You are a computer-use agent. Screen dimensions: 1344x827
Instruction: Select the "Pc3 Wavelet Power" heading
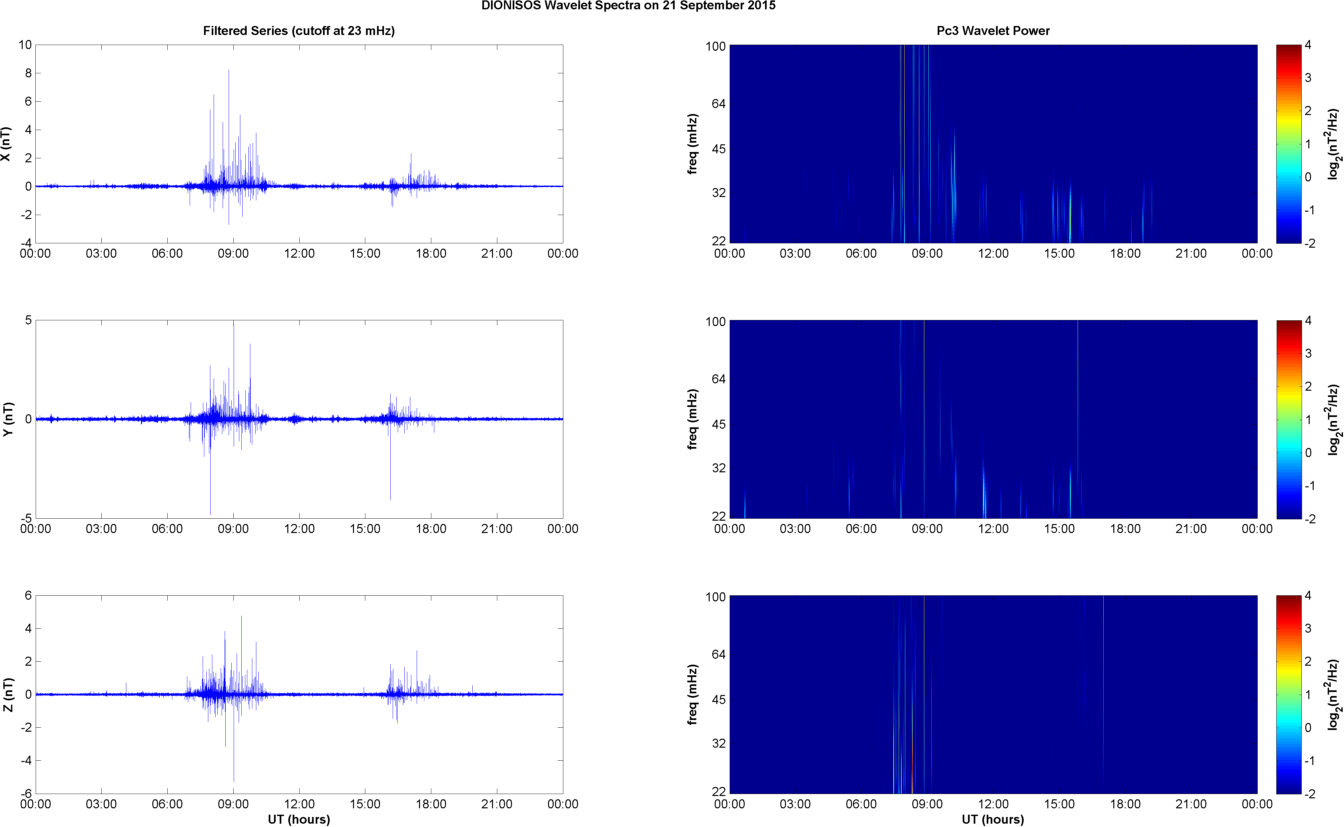click(x=993, y=31)
